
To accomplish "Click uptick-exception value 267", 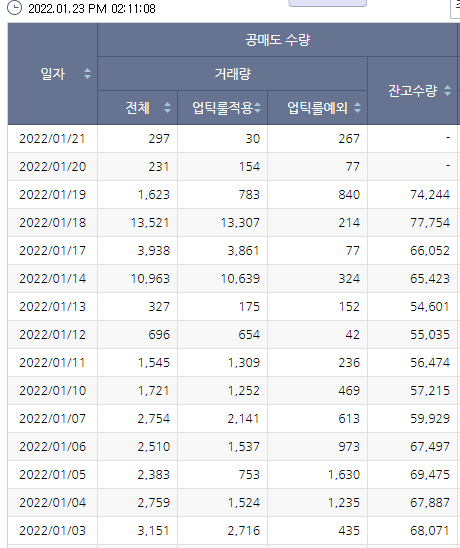I will click(x=349, y=139).
